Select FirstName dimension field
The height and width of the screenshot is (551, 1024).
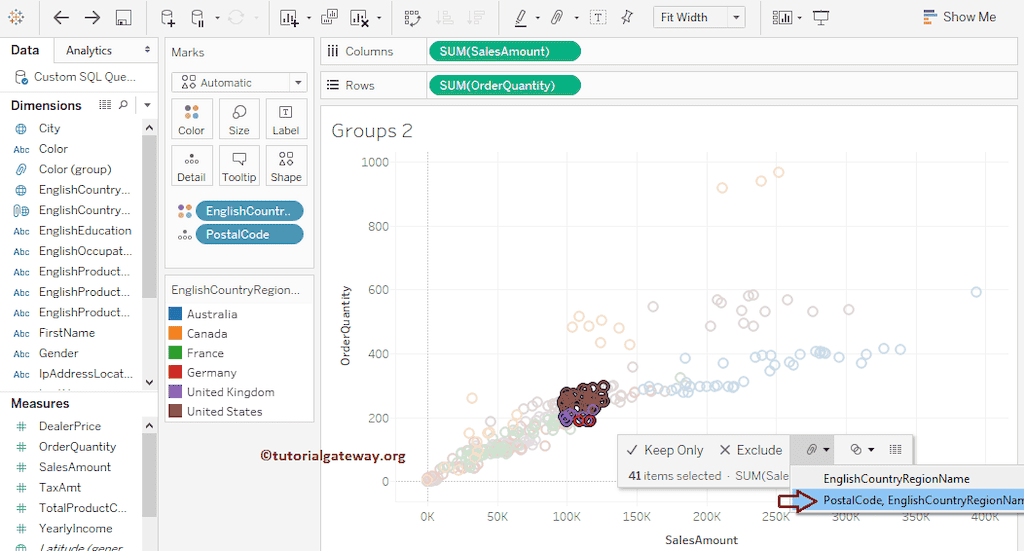coord(67,333)
